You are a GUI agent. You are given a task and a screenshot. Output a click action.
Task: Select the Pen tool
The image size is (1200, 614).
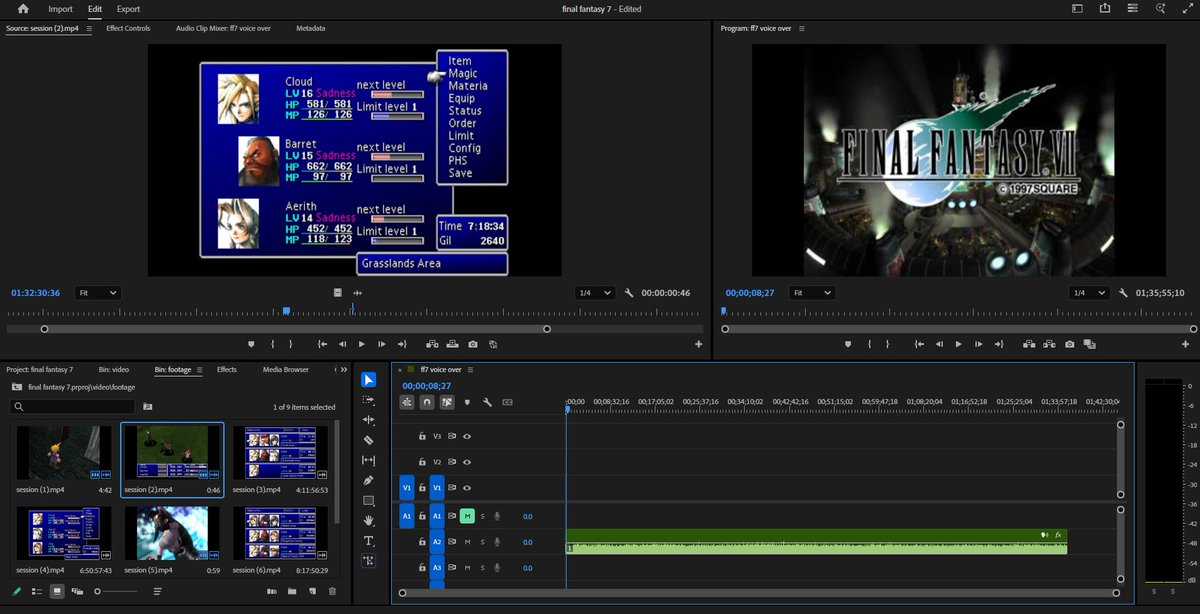[368, 480]
